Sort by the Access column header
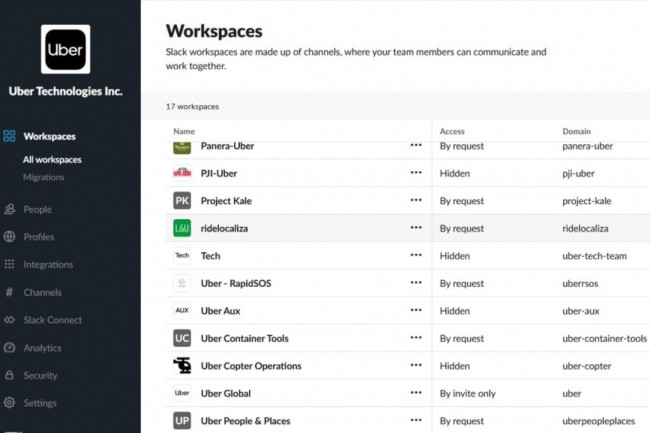 (452, 131)
